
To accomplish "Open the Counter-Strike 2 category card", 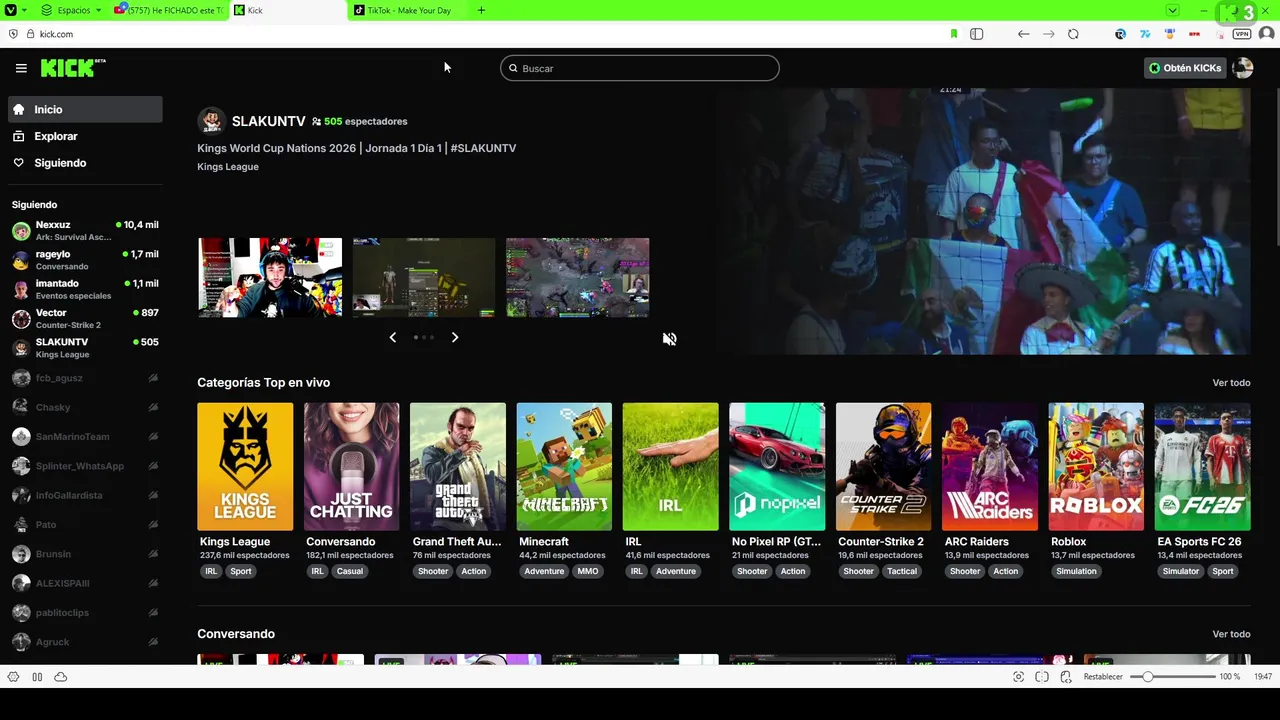I will tap(883, 467).
